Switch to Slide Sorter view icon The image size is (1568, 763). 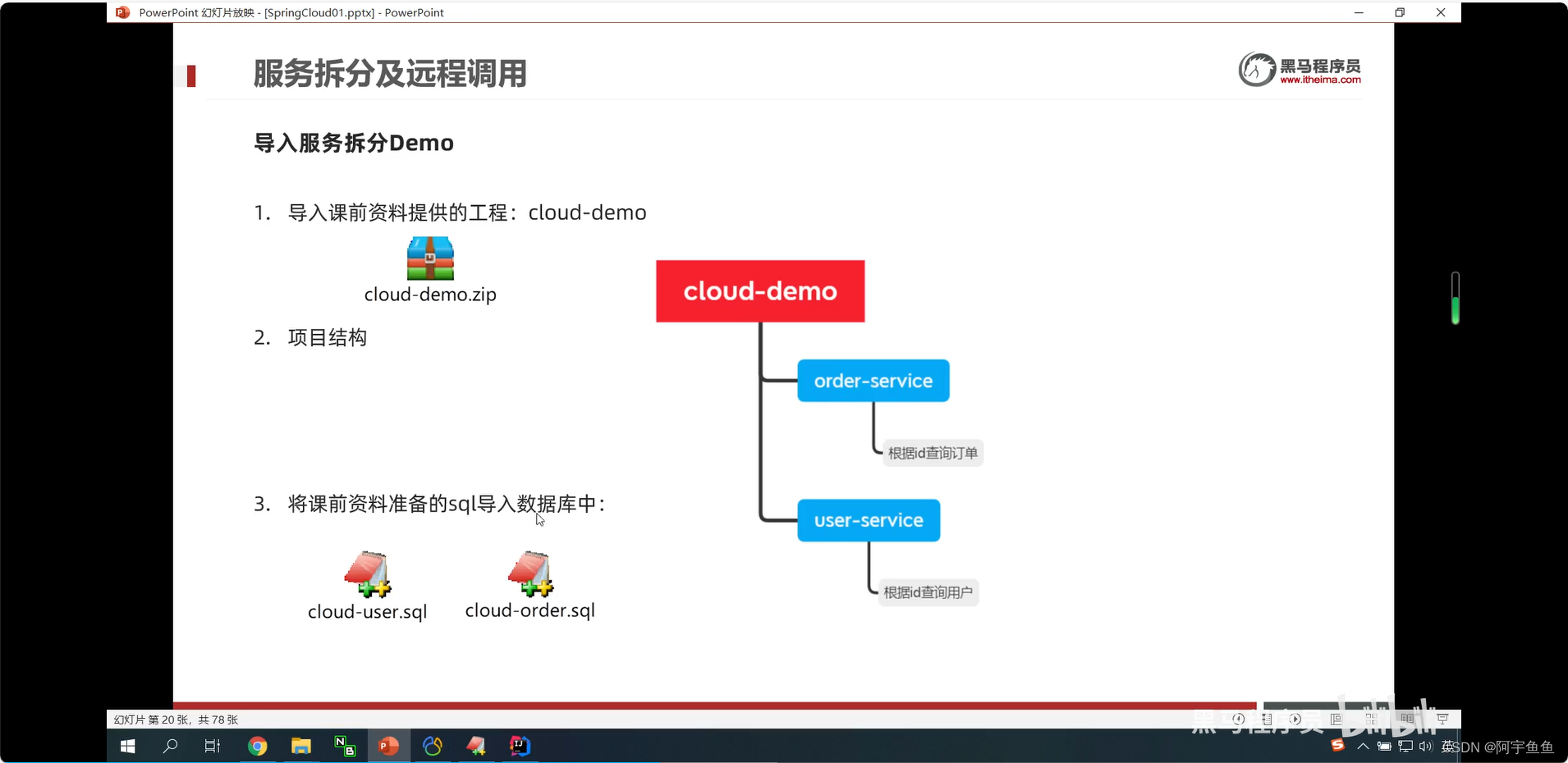(1372, 720)
